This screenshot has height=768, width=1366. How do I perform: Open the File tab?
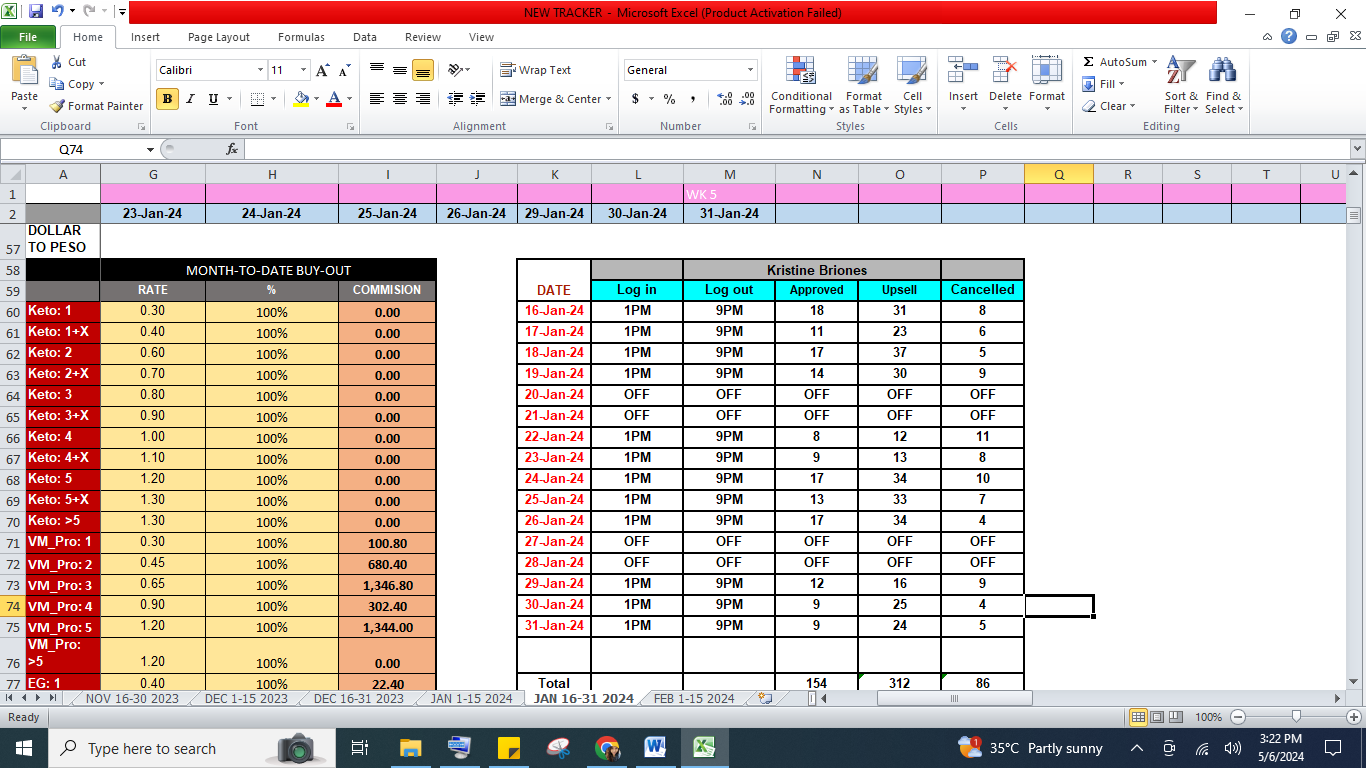(x=28, y=37)
